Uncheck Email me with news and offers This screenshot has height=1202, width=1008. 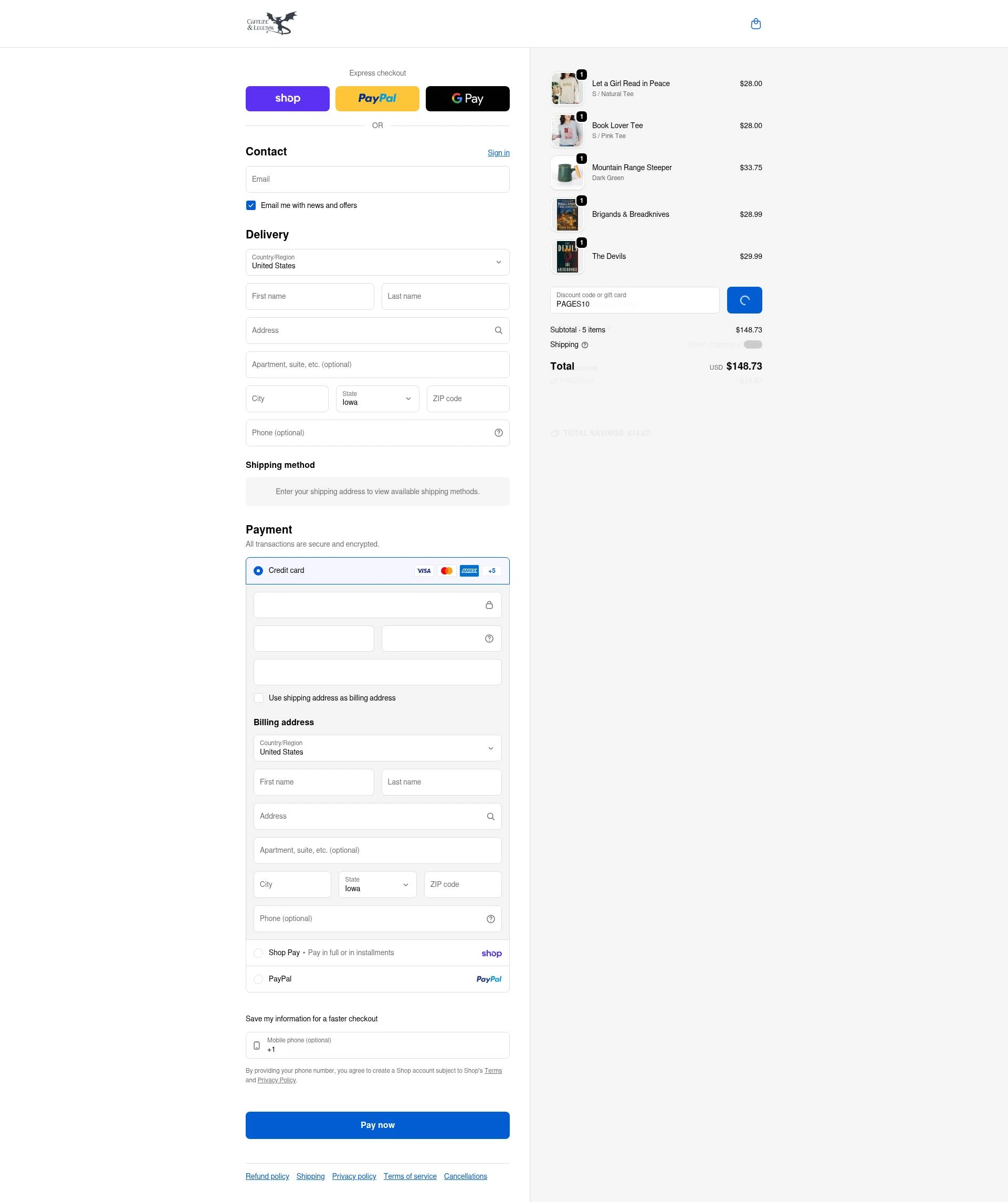coord(251,205)
